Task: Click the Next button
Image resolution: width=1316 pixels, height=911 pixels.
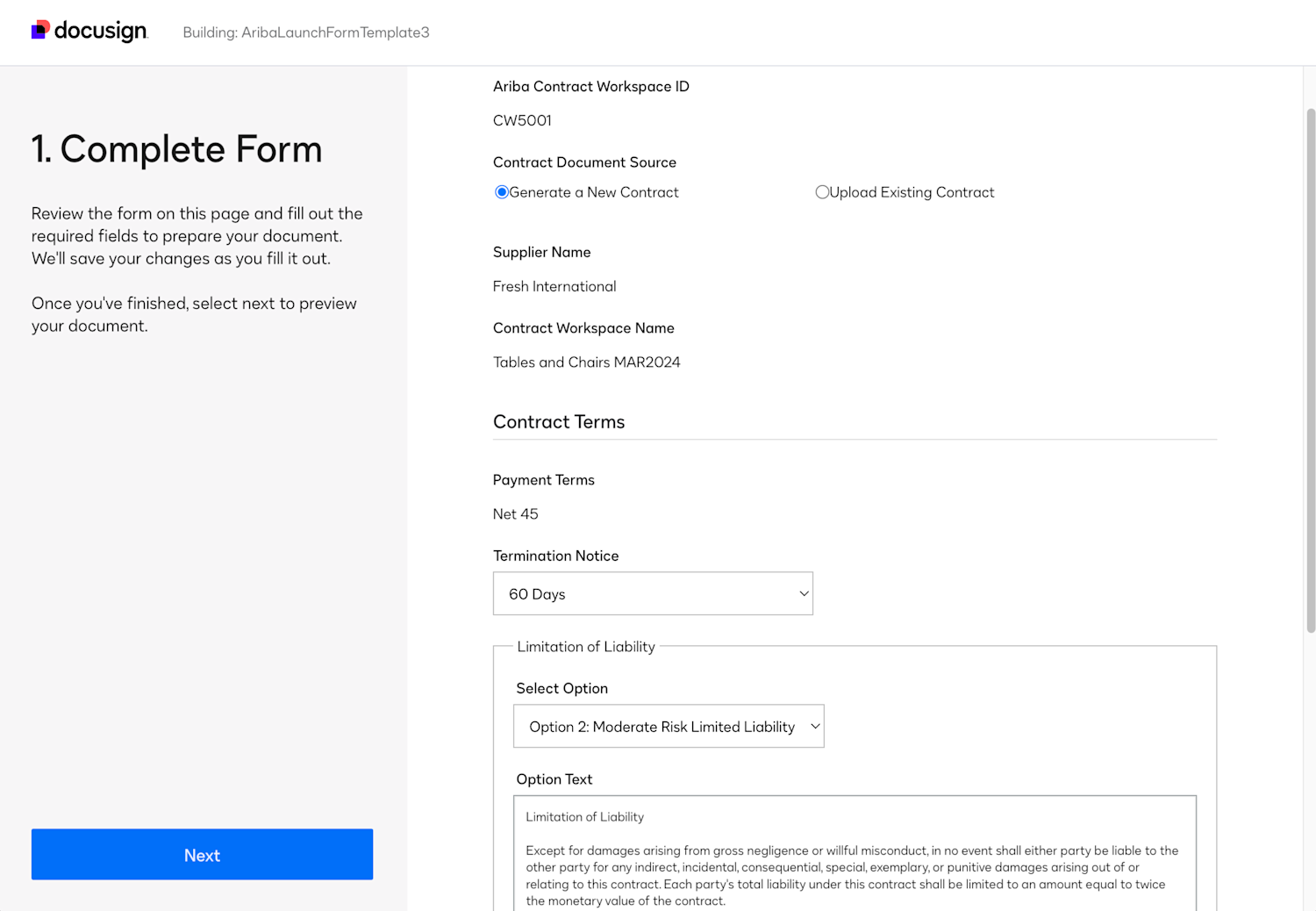Action: click(x=202, y=854)
